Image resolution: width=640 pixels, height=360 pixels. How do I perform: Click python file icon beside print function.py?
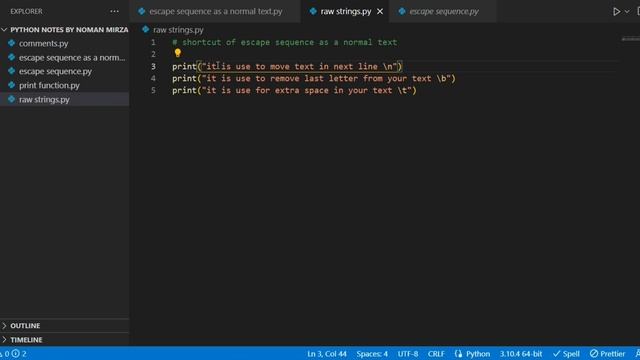11,85
